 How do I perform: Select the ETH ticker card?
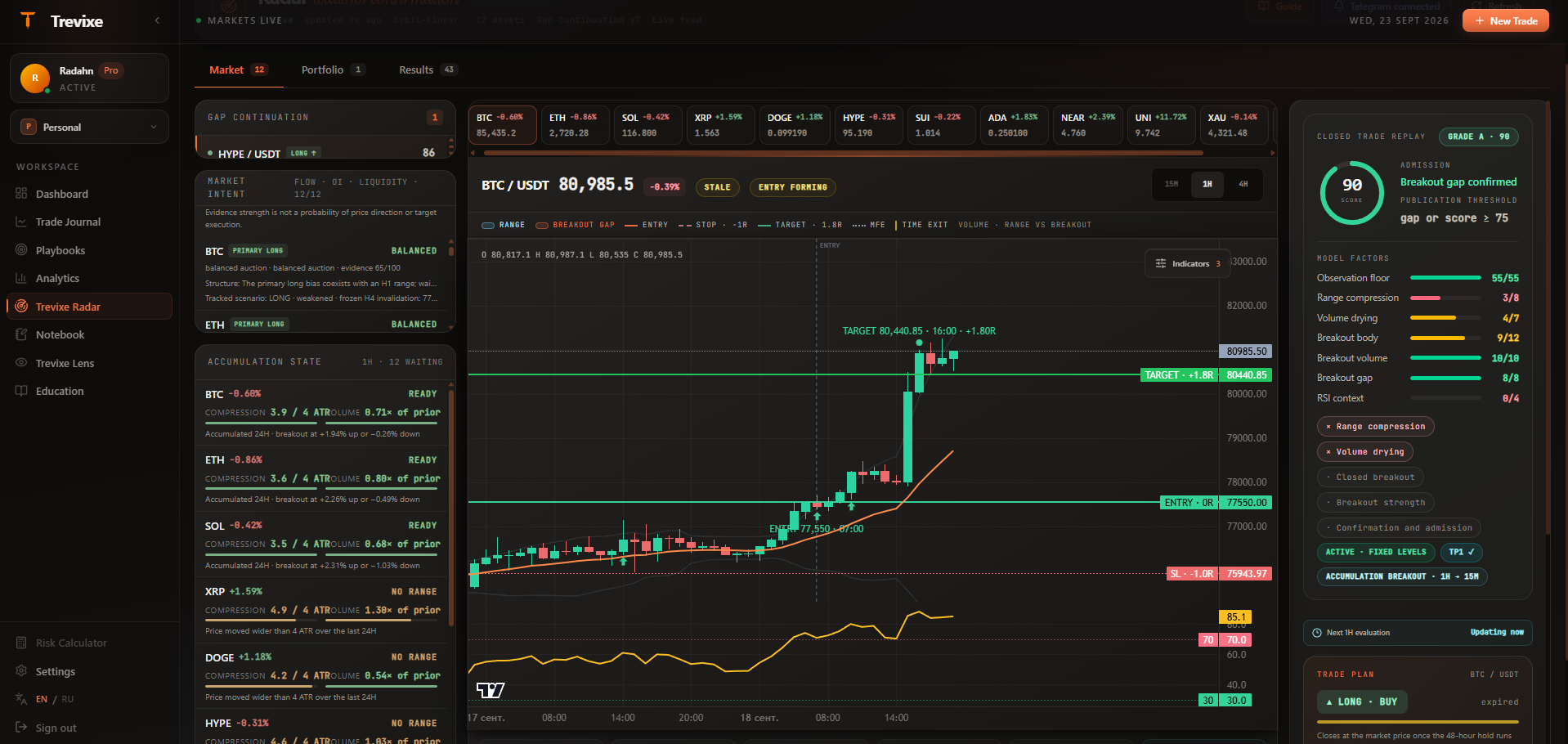click(x=575, y=125)
